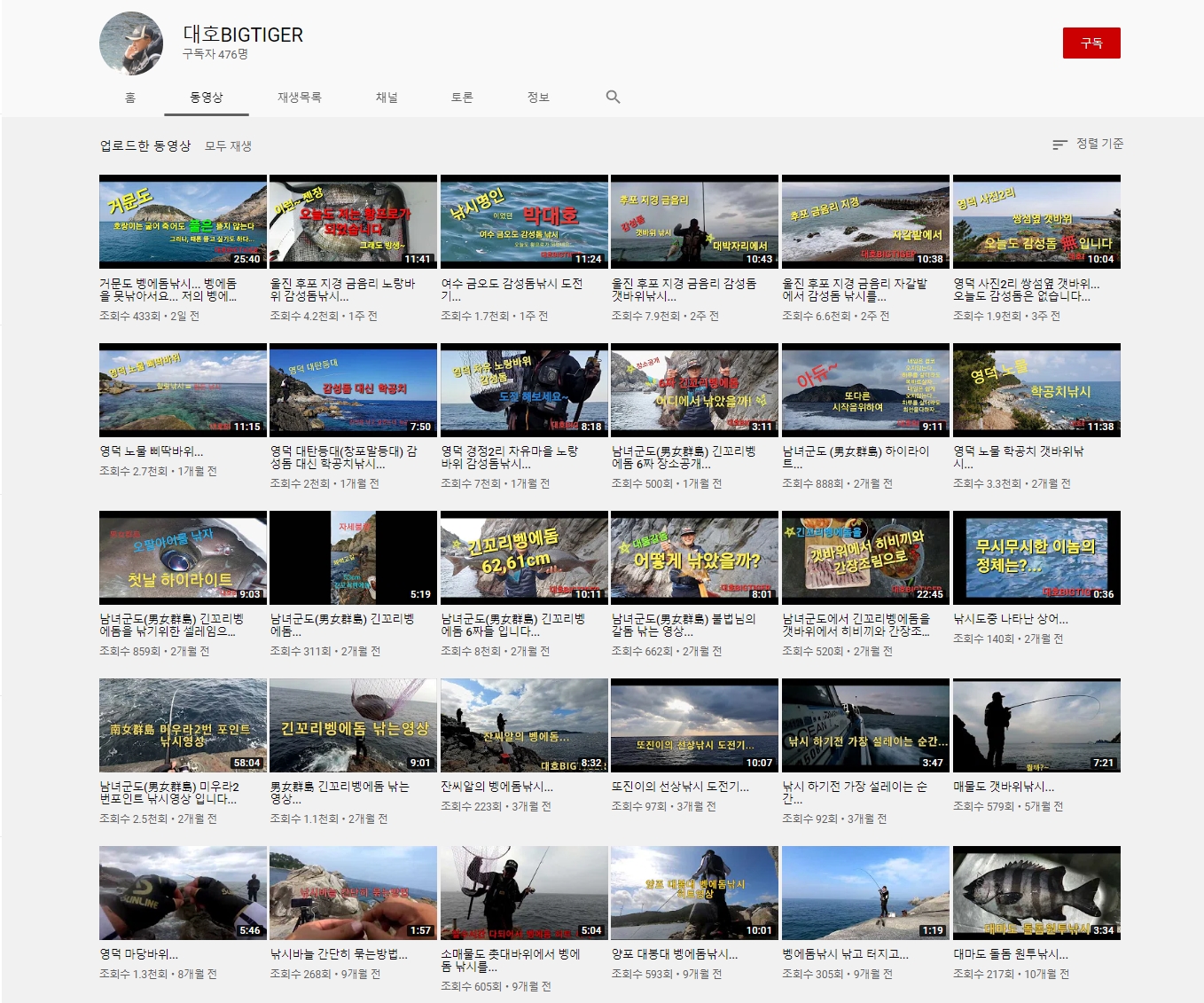The width and height of the screenshot is (1204, 1003).
Task: Go to the 토론 tab
Action: (462, 98)
